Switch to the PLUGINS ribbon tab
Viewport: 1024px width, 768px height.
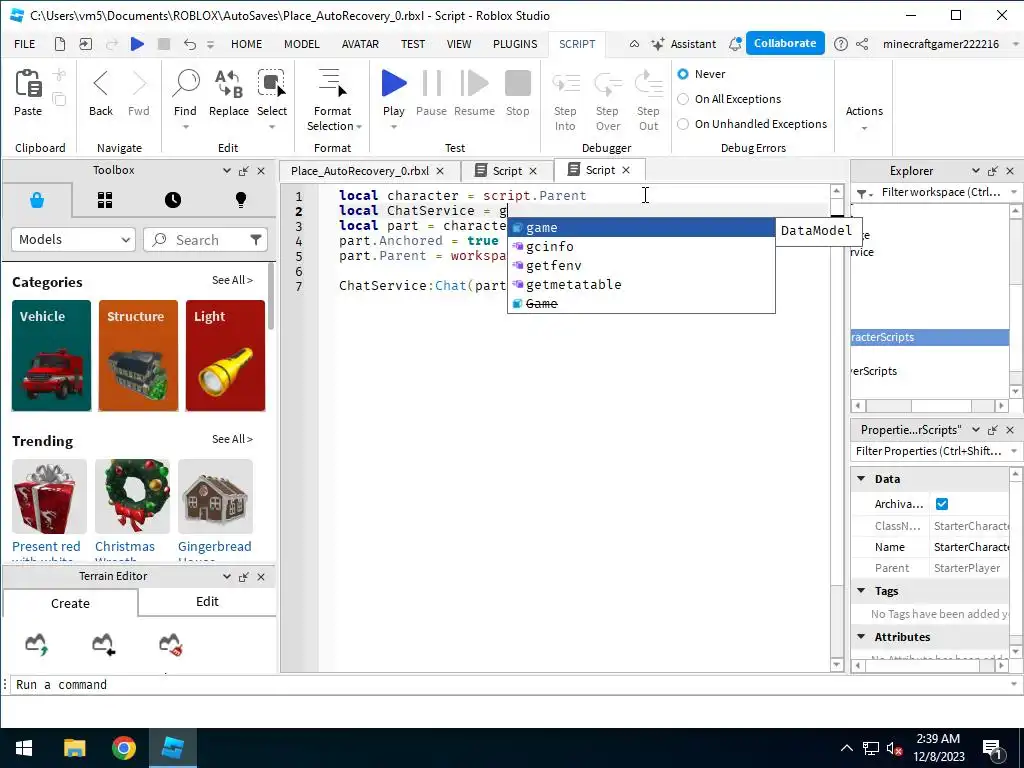[x=515, y=44]
